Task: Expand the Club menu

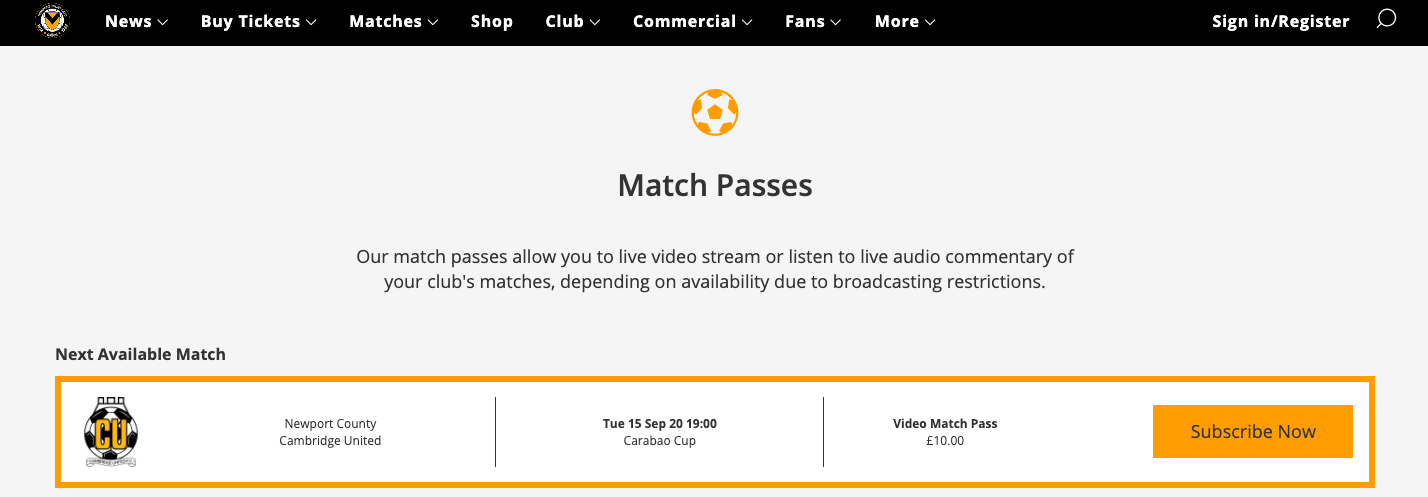Action: 573,22
